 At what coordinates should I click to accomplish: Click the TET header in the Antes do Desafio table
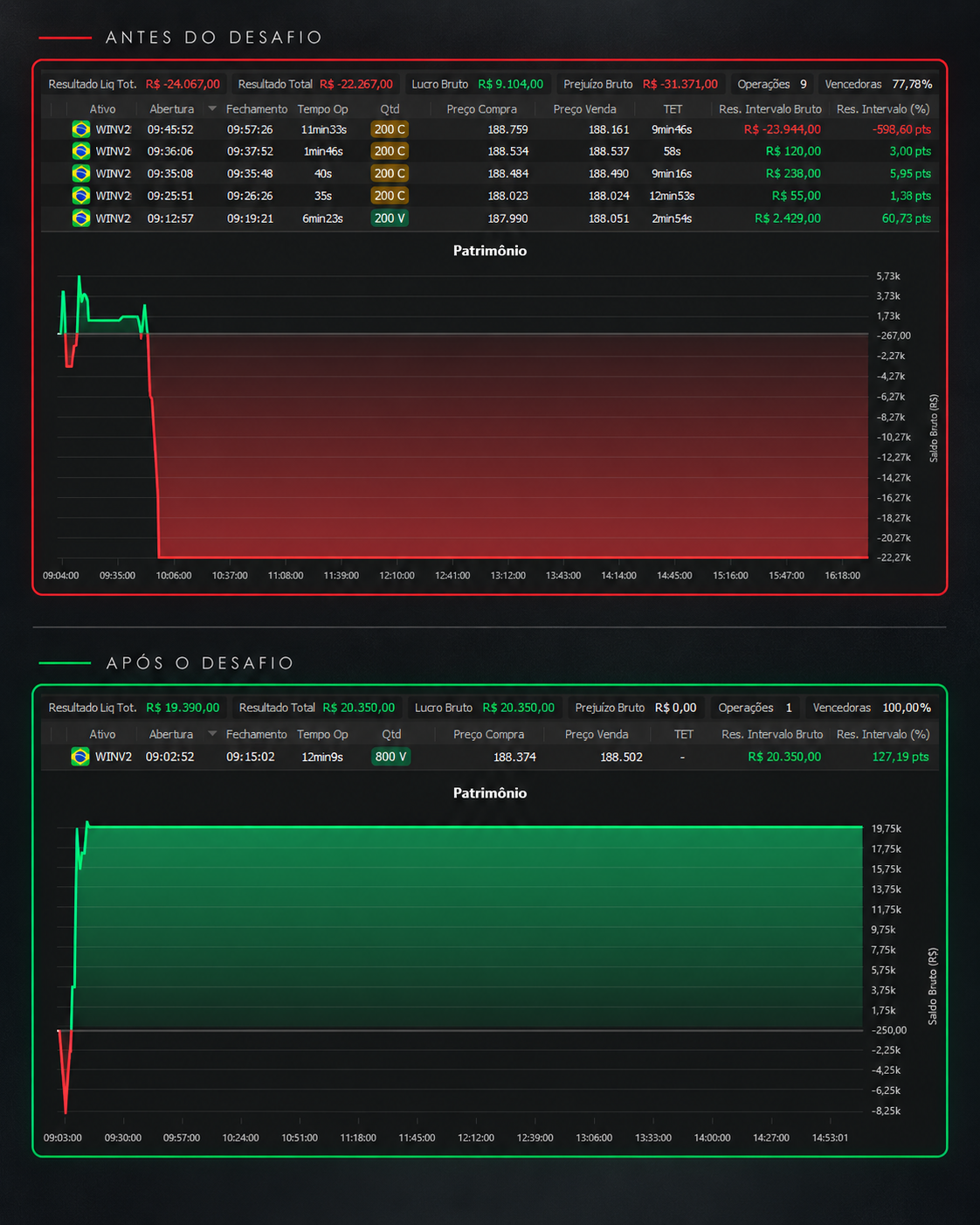click(x=673, y=109)
